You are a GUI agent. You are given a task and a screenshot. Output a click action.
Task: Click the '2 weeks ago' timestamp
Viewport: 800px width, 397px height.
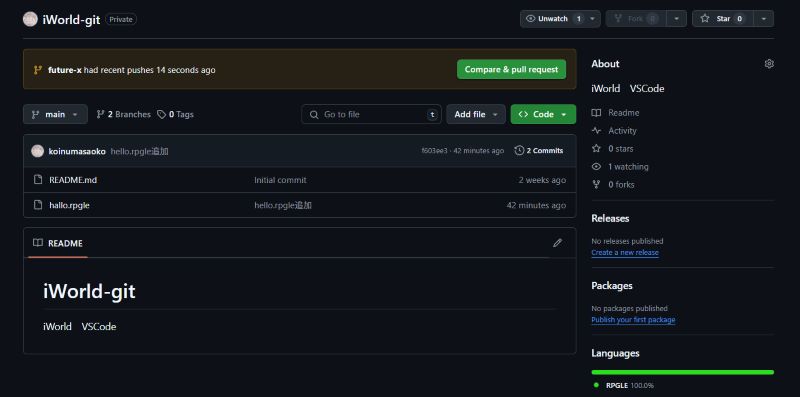(x=542, y=180)
